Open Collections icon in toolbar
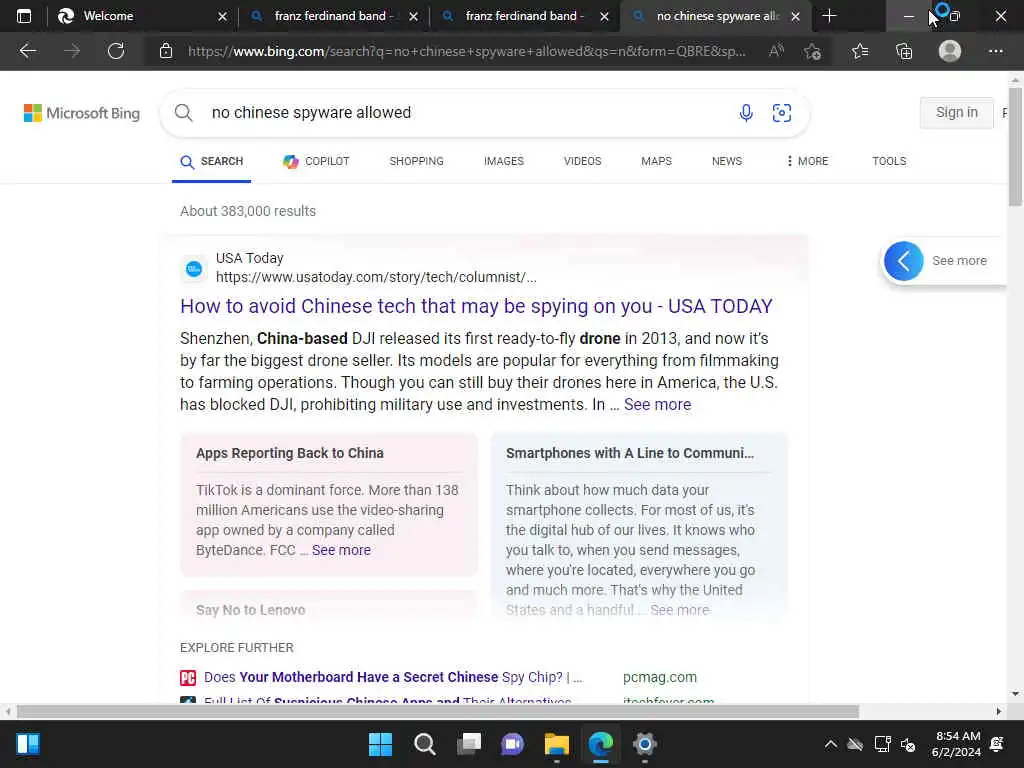 click(x=904, y=51)
